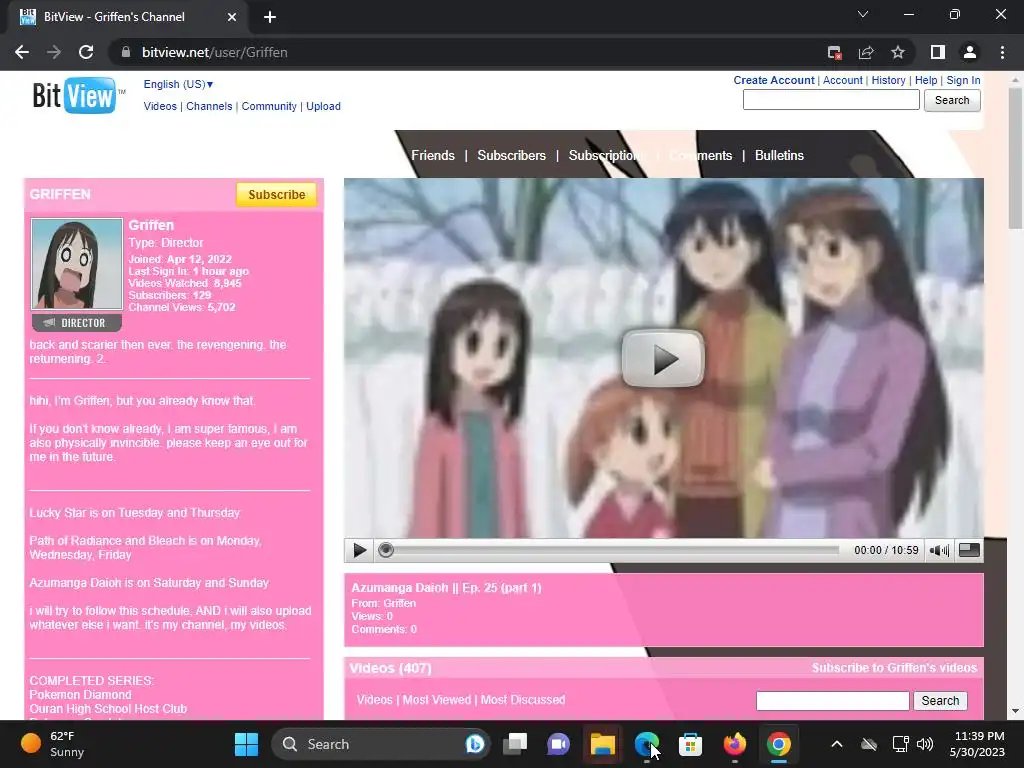Mute the video with the speaker icon

tap(939, 551)
